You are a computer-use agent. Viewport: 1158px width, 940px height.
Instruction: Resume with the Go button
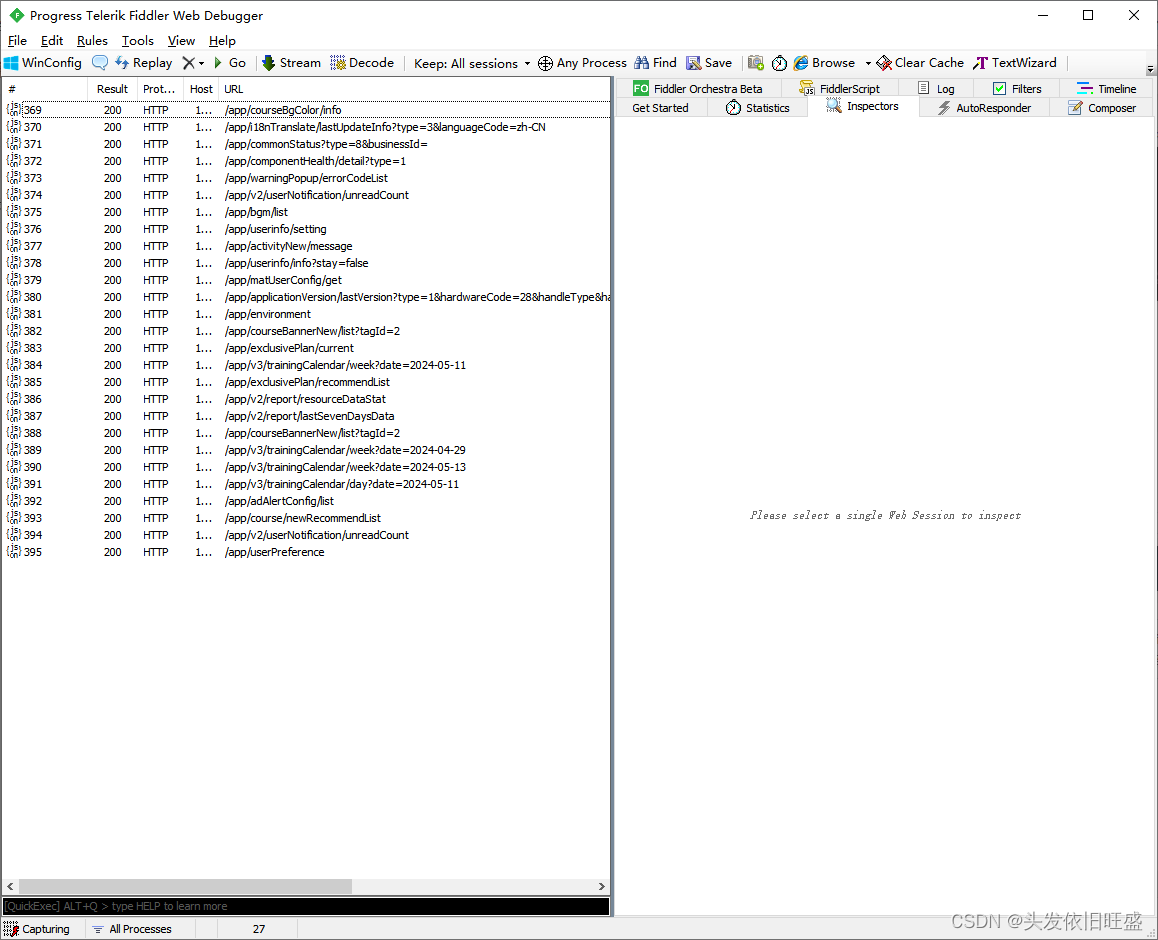point(230,63)
